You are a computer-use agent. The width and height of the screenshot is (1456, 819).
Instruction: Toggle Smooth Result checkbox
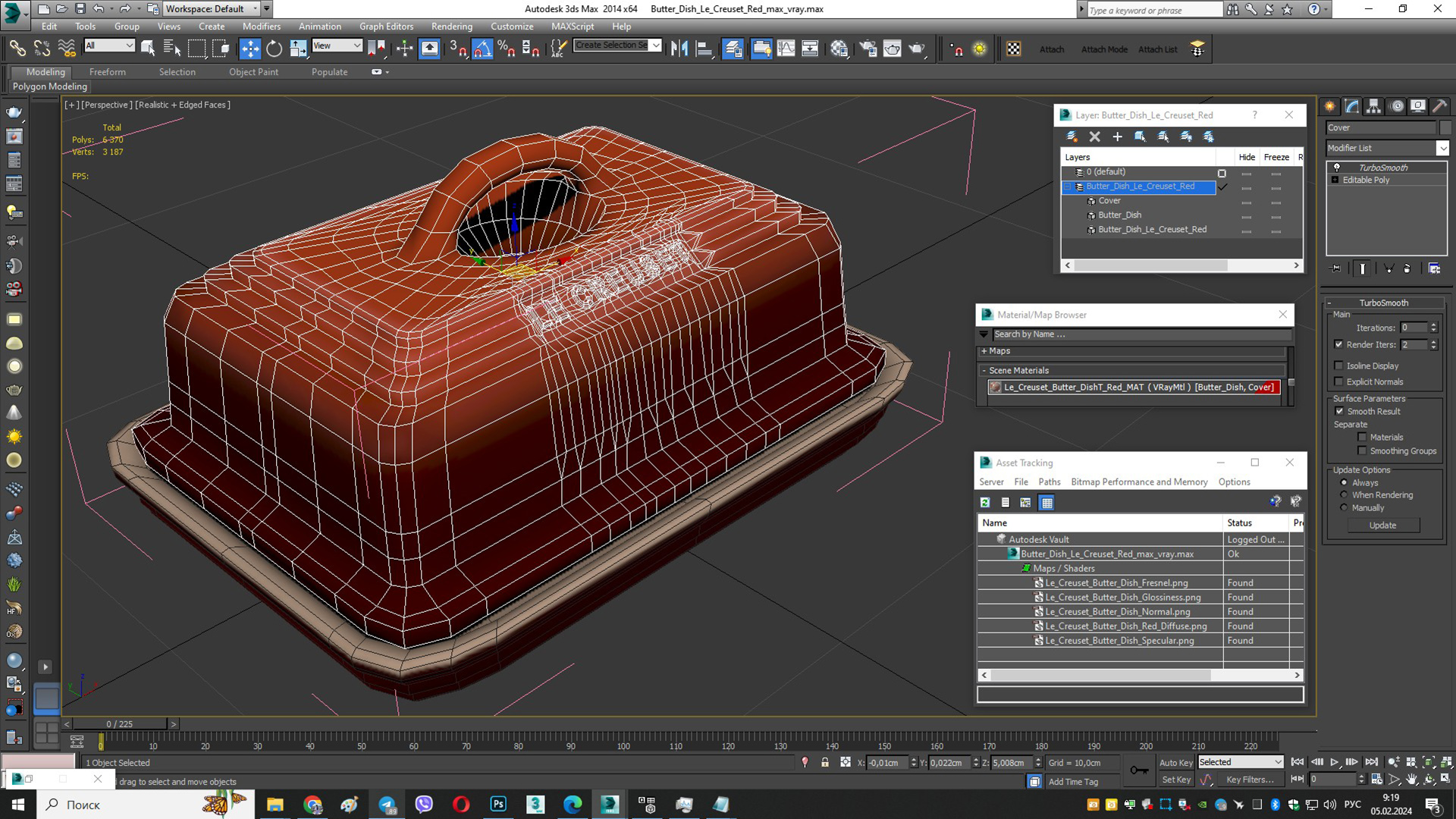pos(1339,411)
